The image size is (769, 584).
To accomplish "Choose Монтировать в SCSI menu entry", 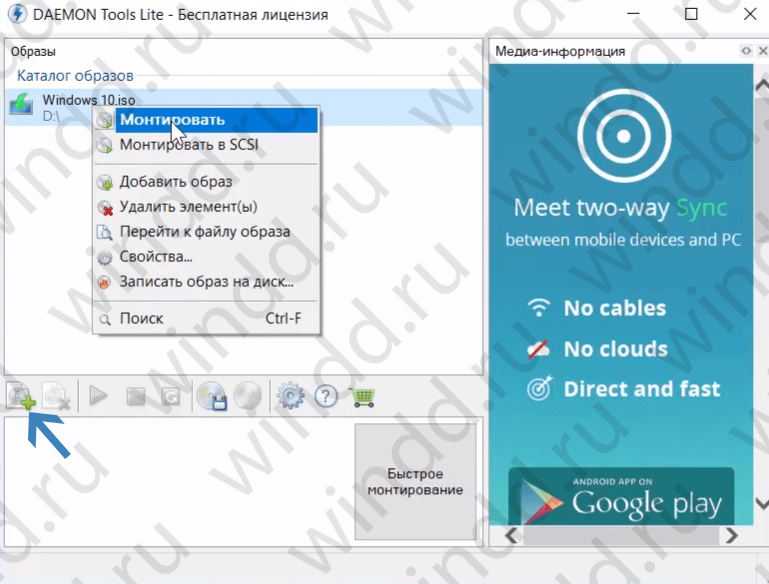I will coord(206,145).
